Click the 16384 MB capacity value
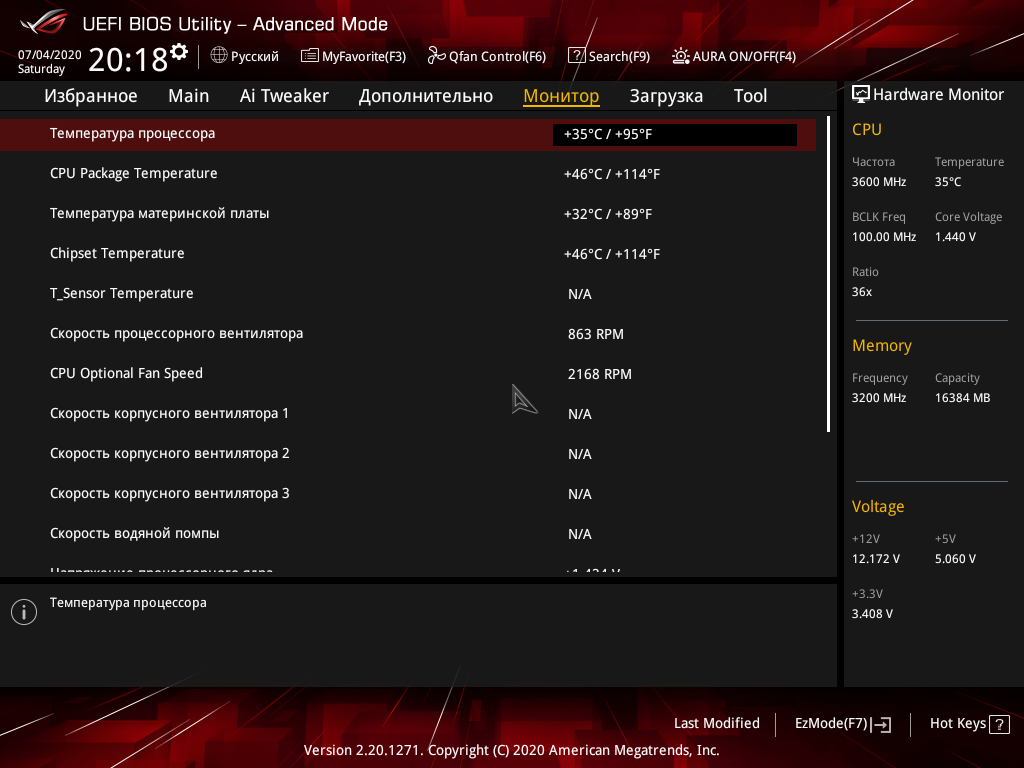Image resolution: width=1024 pixels, height=768 pixels. pos(963,398)
